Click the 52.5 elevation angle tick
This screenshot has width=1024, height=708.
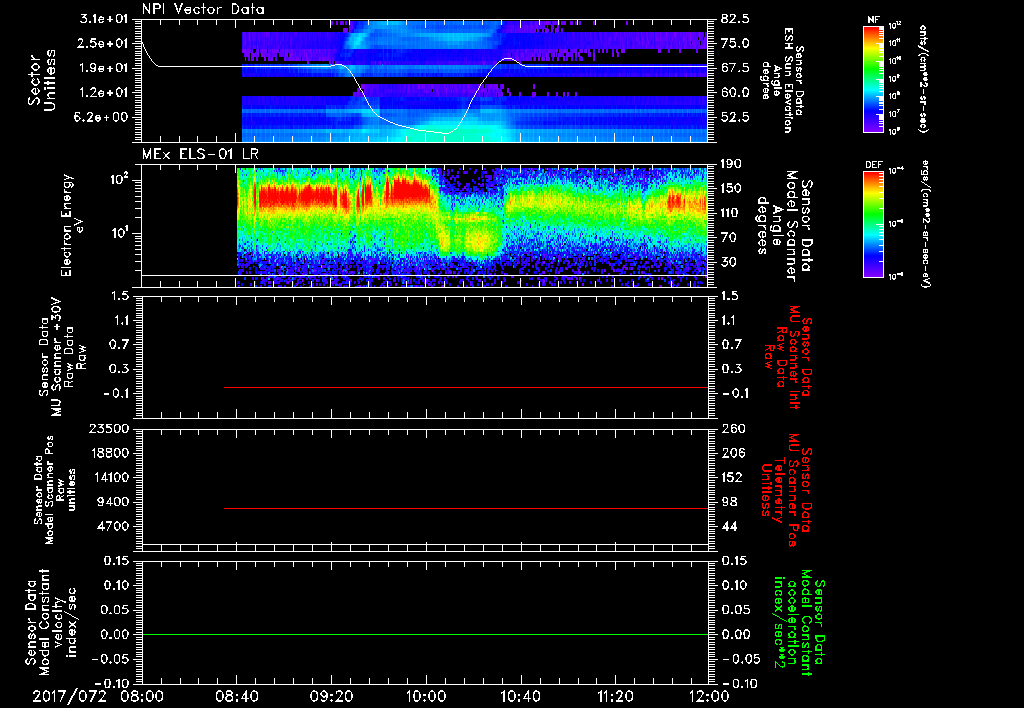[735, 117]
